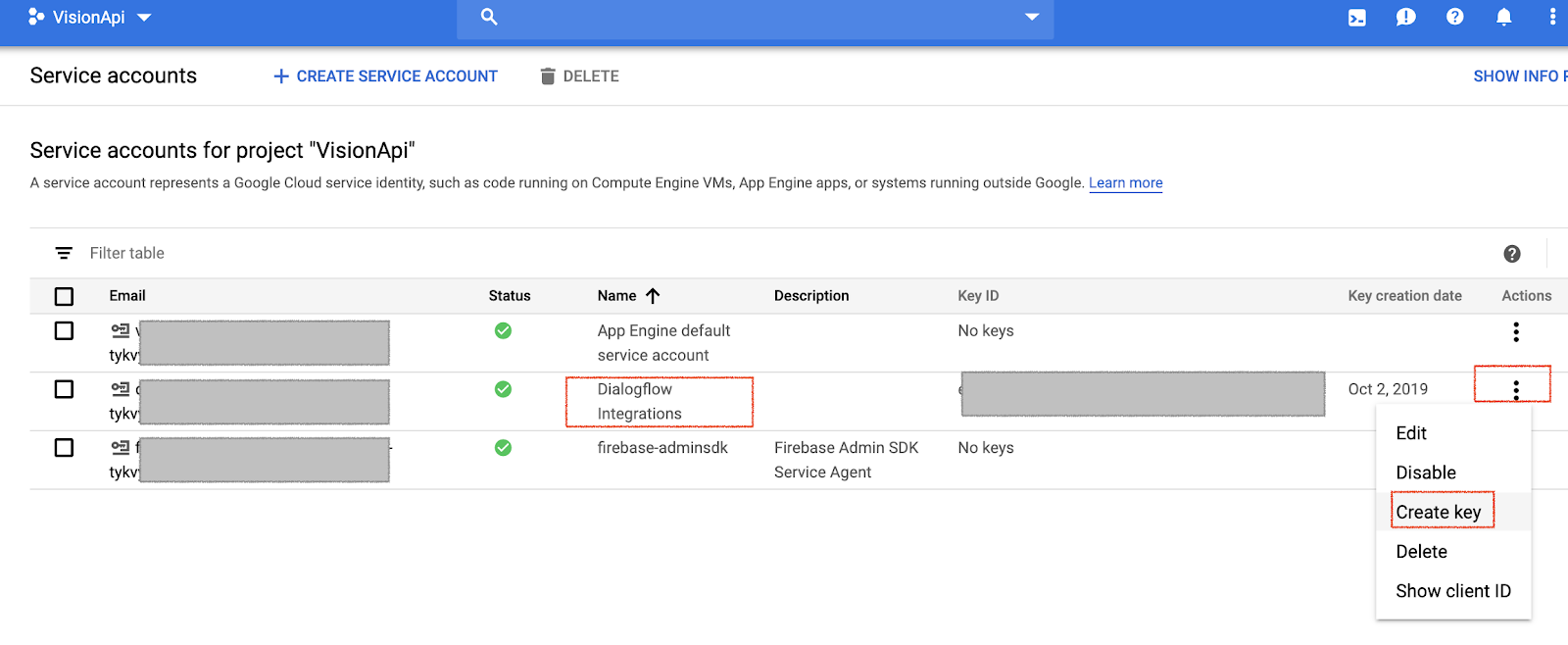This screenshot has width=1568, height=645.
Task: Select Show client ID menu entry
Action: (1452, 591)
